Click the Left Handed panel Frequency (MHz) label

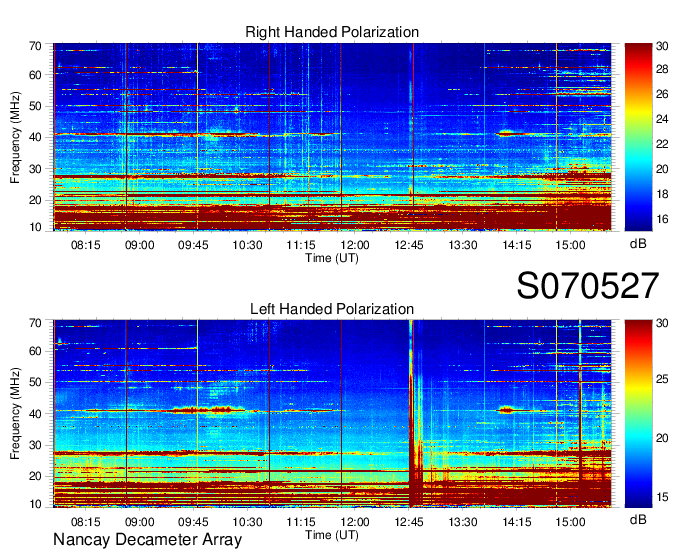point(15,414)
